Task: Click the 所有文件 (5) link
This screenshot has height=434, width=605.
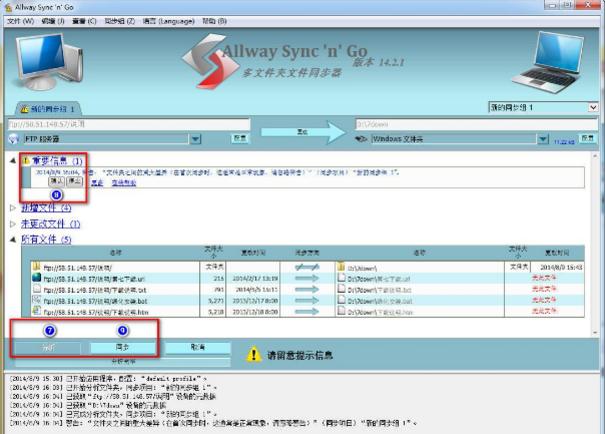Action: coord(46,239)
